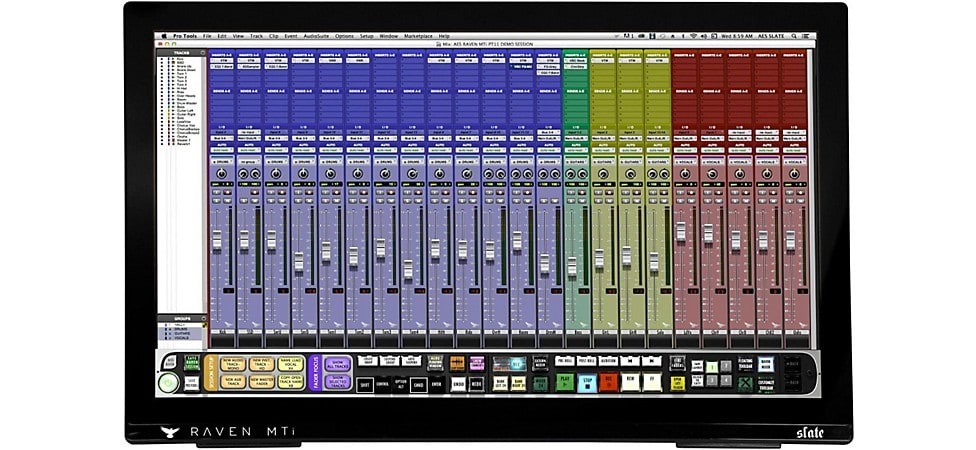Click the glowing mixer mode button
The width and height of the screenshot is (976, 450).
point(766,363)
